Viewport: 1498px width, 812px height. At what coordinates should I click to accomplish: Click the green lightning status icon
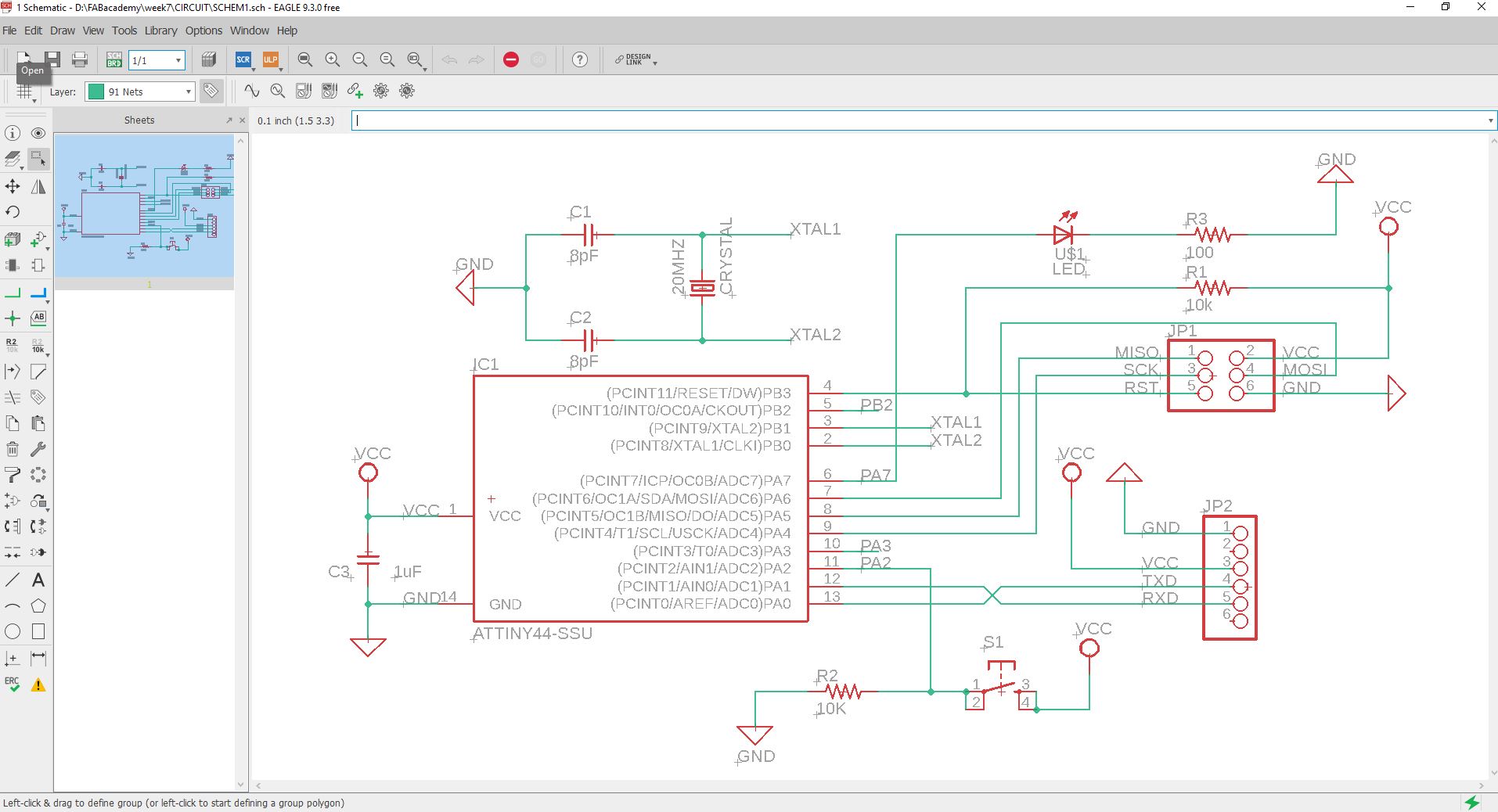pyautogui.click(x=1472, y=803)
